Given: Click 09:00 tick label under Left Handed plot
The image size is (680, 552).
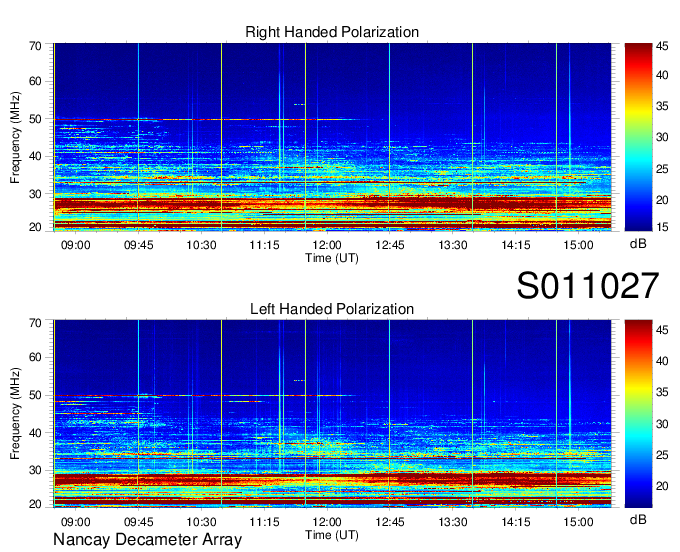Looking at the screenshot, I should pyautogui.click(x=75, y=522).
